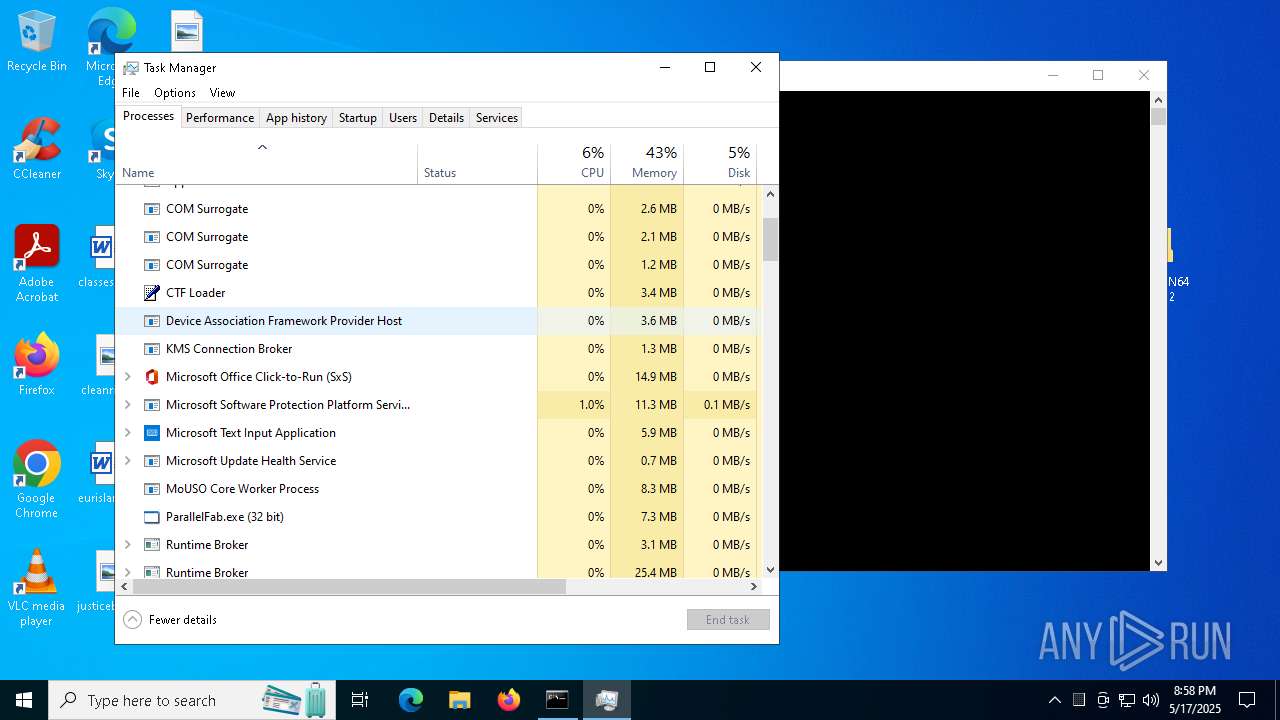Viewport: 1280px width, 720px height.
Task: Click the scroll-down arrow in the console window
Action: point(1159,563)
